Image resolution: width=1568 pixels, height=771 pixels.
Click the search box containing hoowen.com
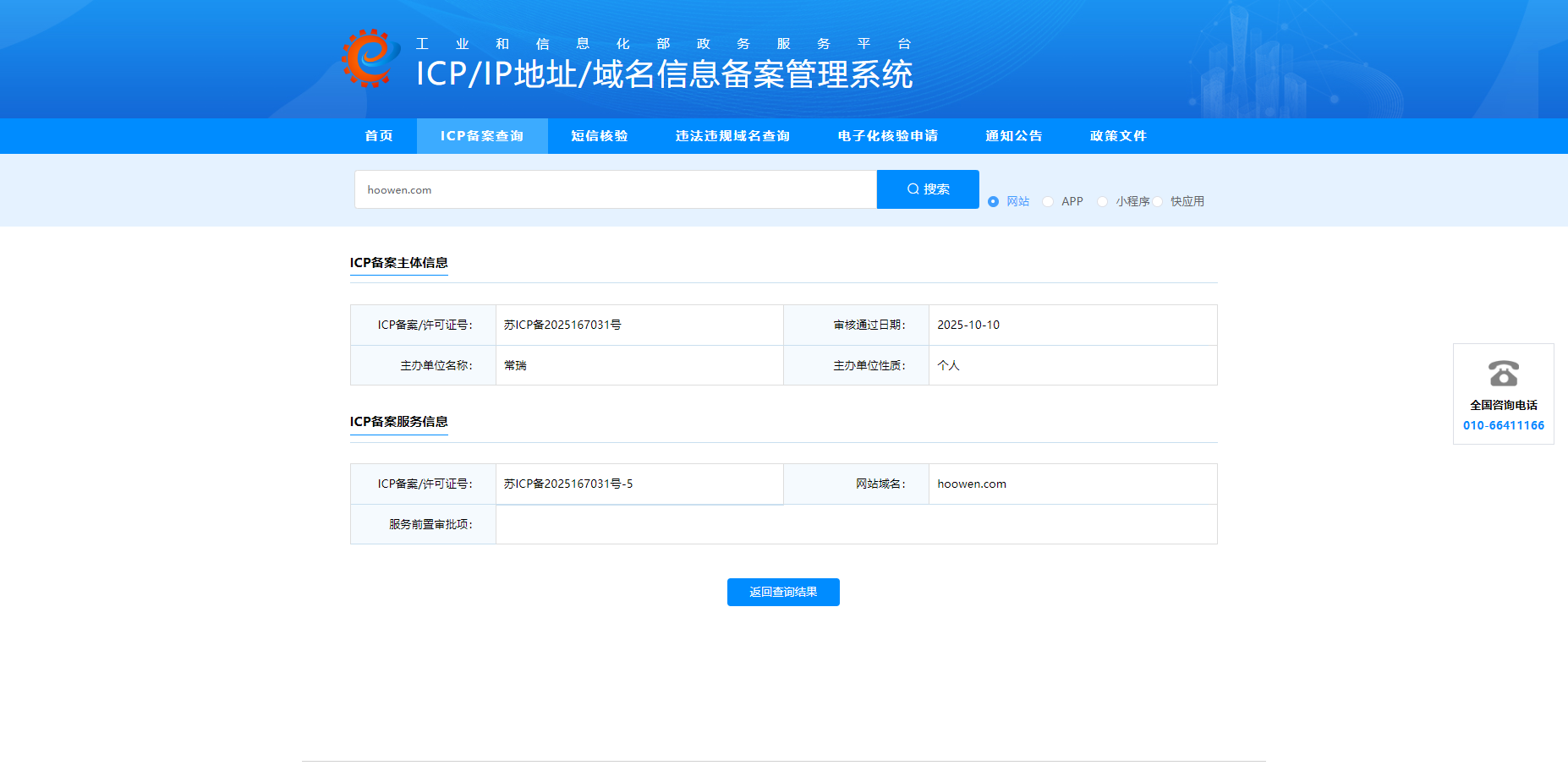click(616, 189)
